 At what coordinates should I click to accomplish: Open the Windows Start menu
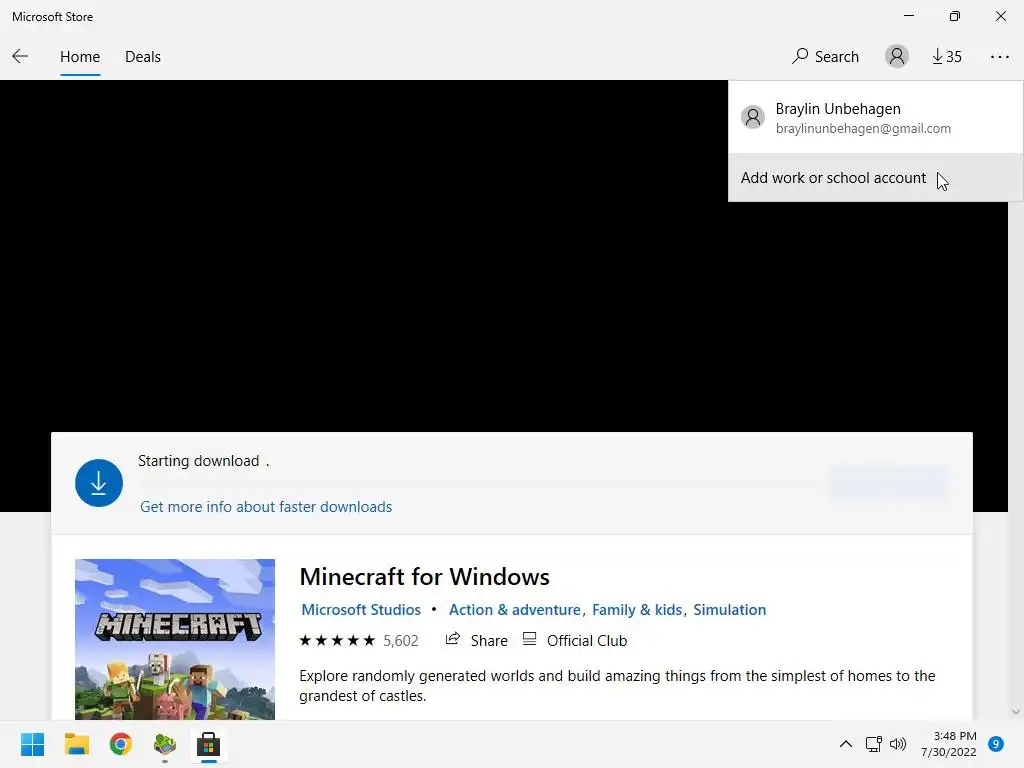pos(33,744)
